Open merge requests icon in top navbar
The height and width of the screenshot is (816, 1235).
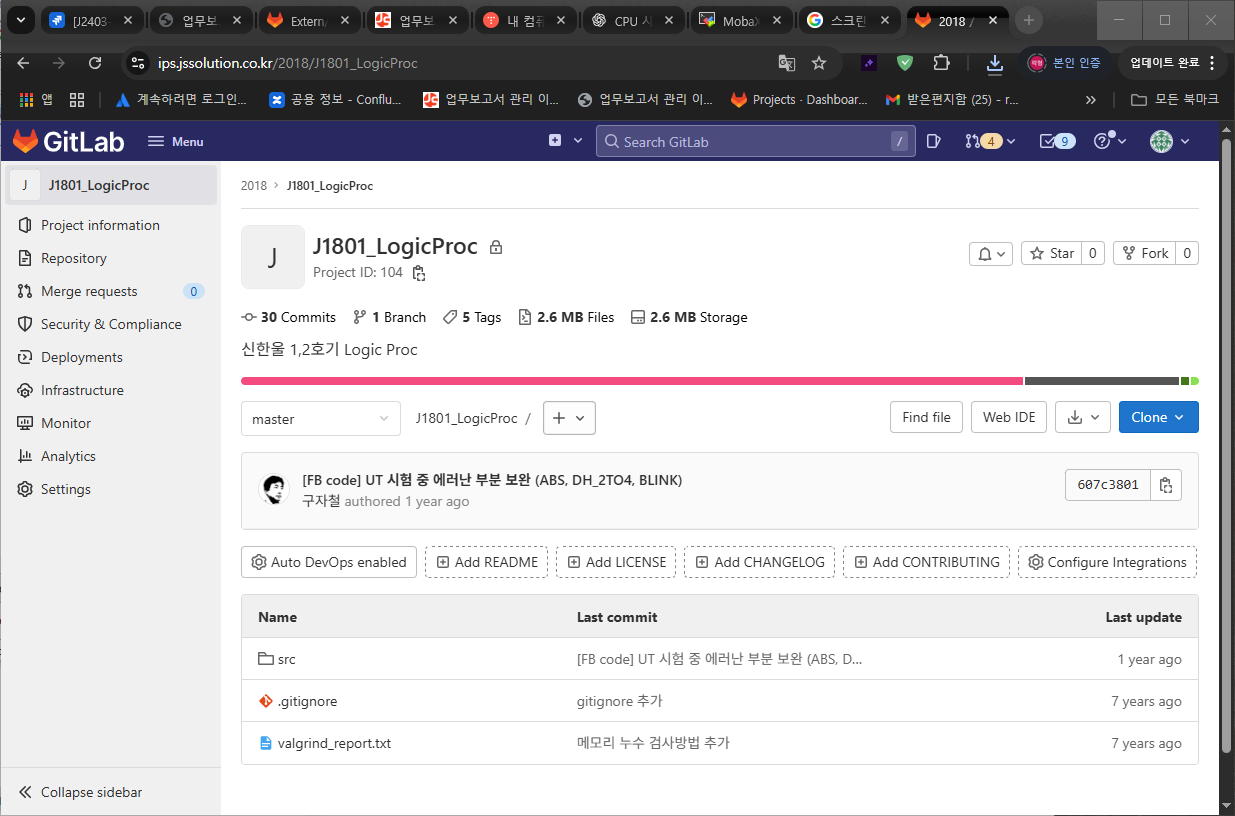pos(989,141)
